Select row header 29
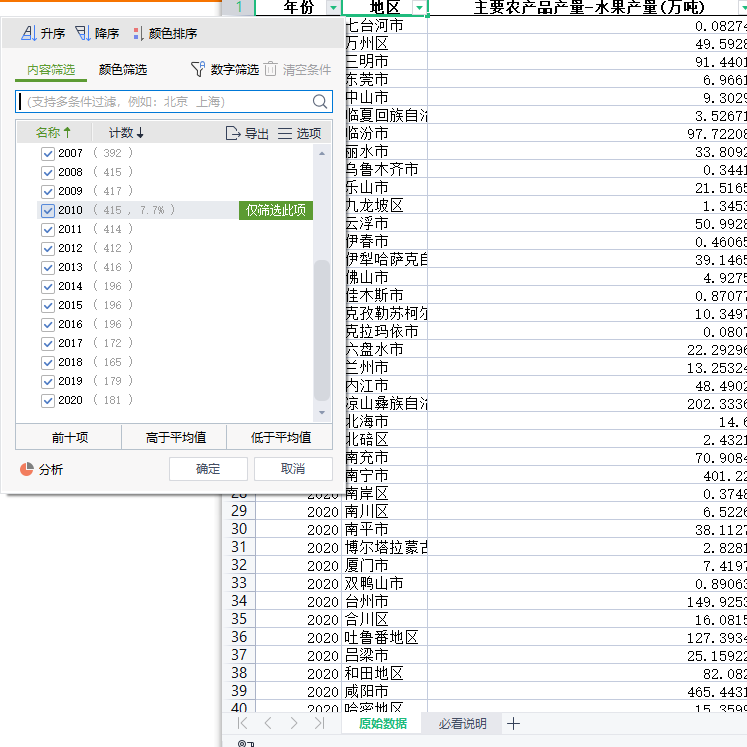 coord(239,511)
